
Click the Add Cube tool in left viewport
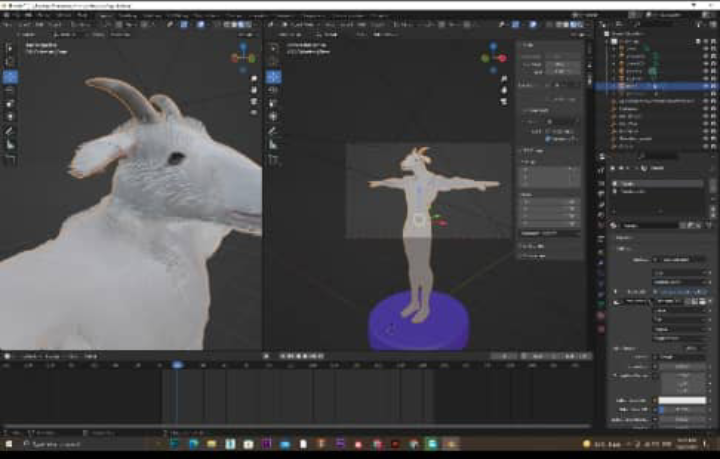pyautogui.click(x=10, y=158)
